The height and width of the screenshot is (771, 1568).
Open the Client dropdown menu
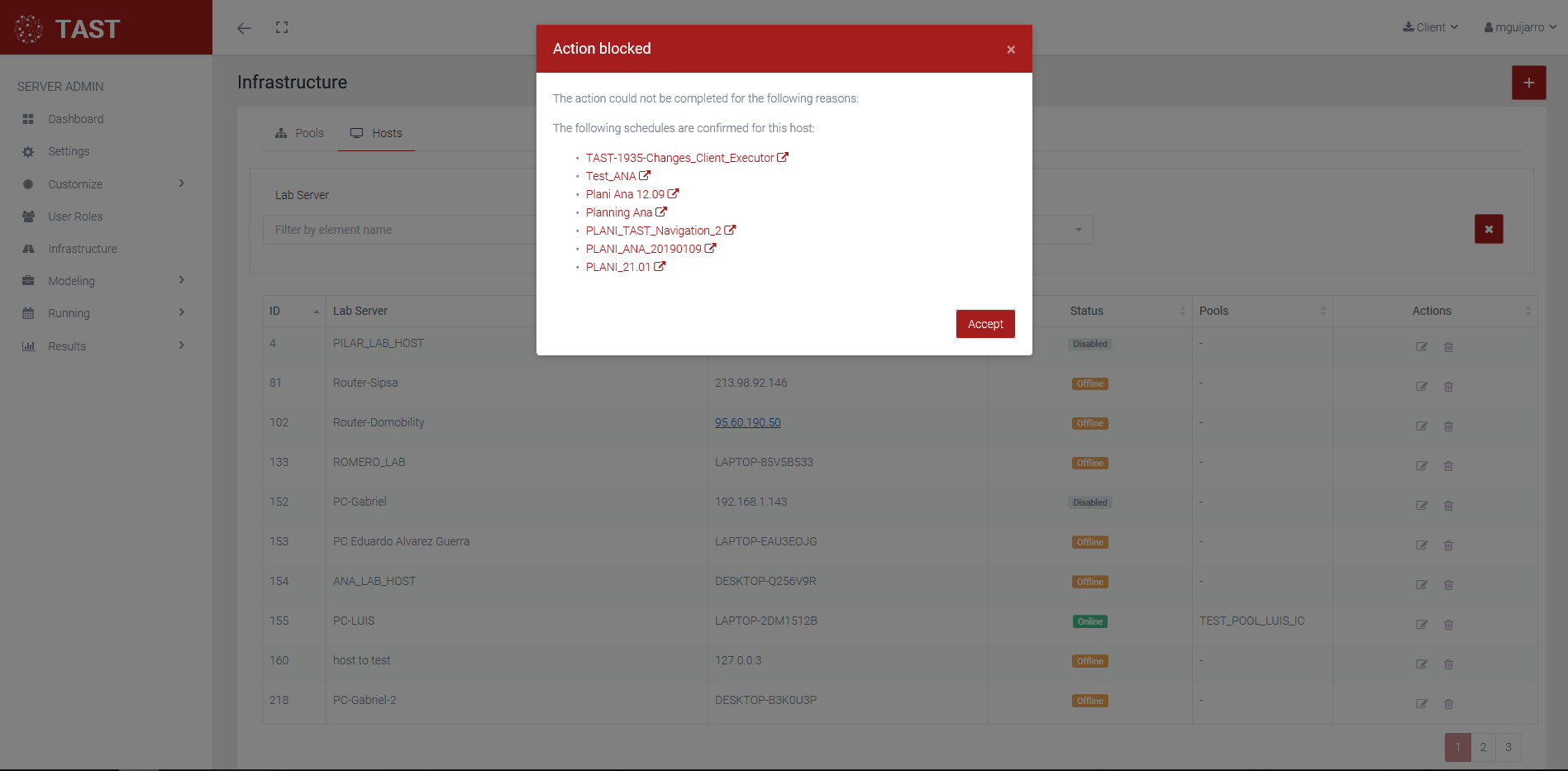[1430, 27]
